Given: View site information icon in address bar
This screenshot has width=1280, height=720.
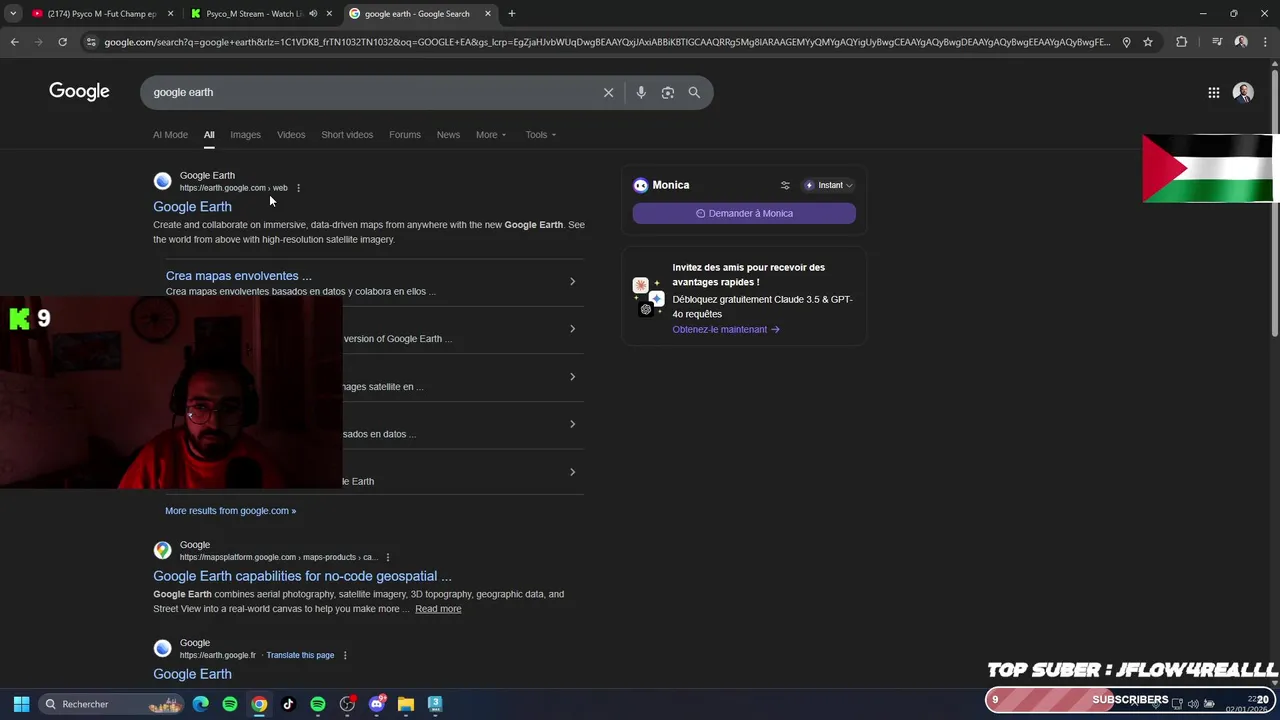Looking at the screenshot, I should coord(91,42).
